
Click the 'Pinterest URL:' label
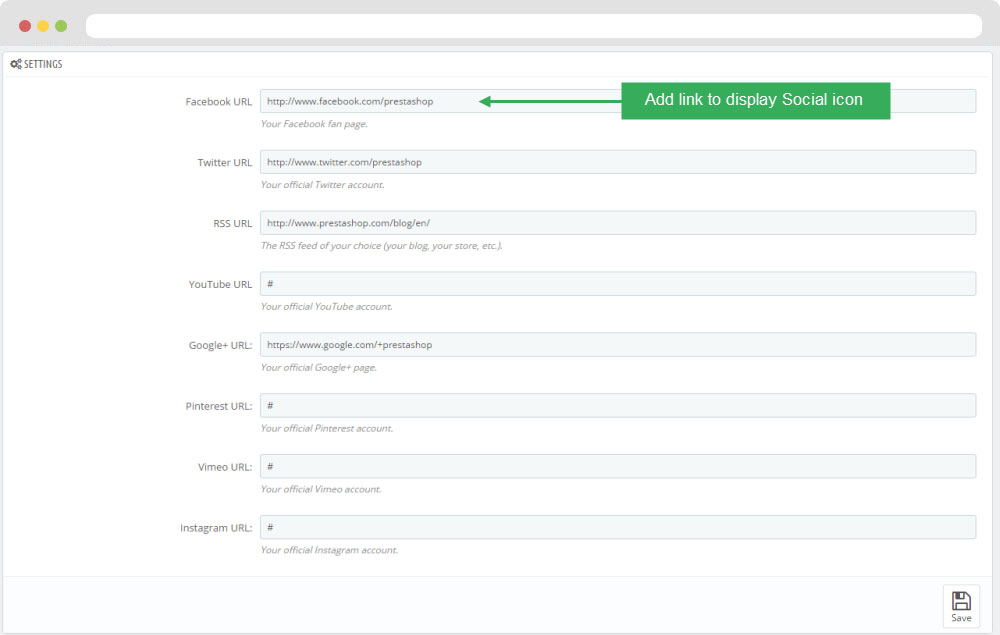coord(219,406)
